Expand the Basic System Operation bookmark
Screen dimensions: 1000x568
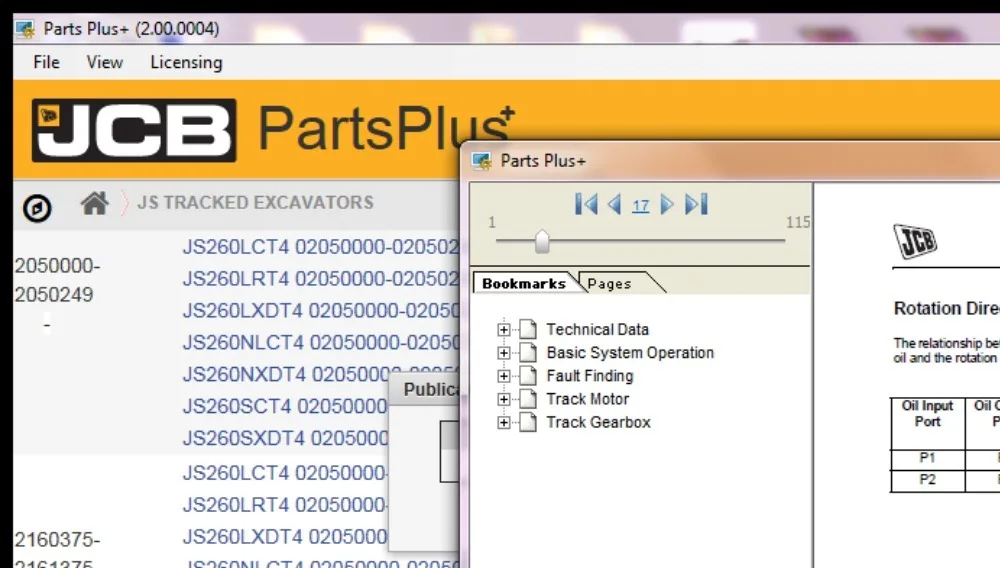click(504, 353)
